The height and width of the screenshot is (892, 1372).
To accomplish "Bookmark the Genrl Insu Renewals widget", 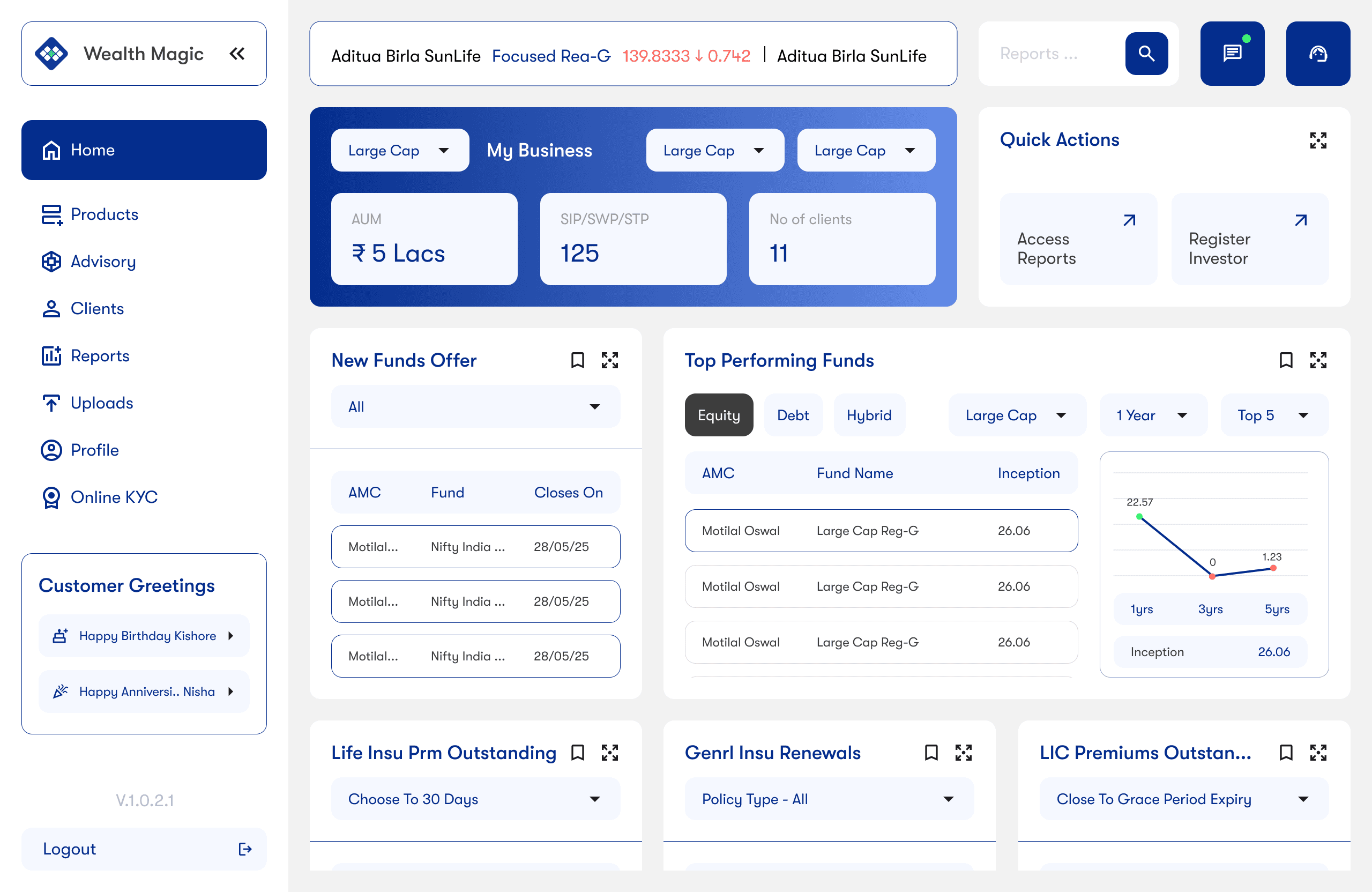I will pyautogui.click(x=931, y=753).
